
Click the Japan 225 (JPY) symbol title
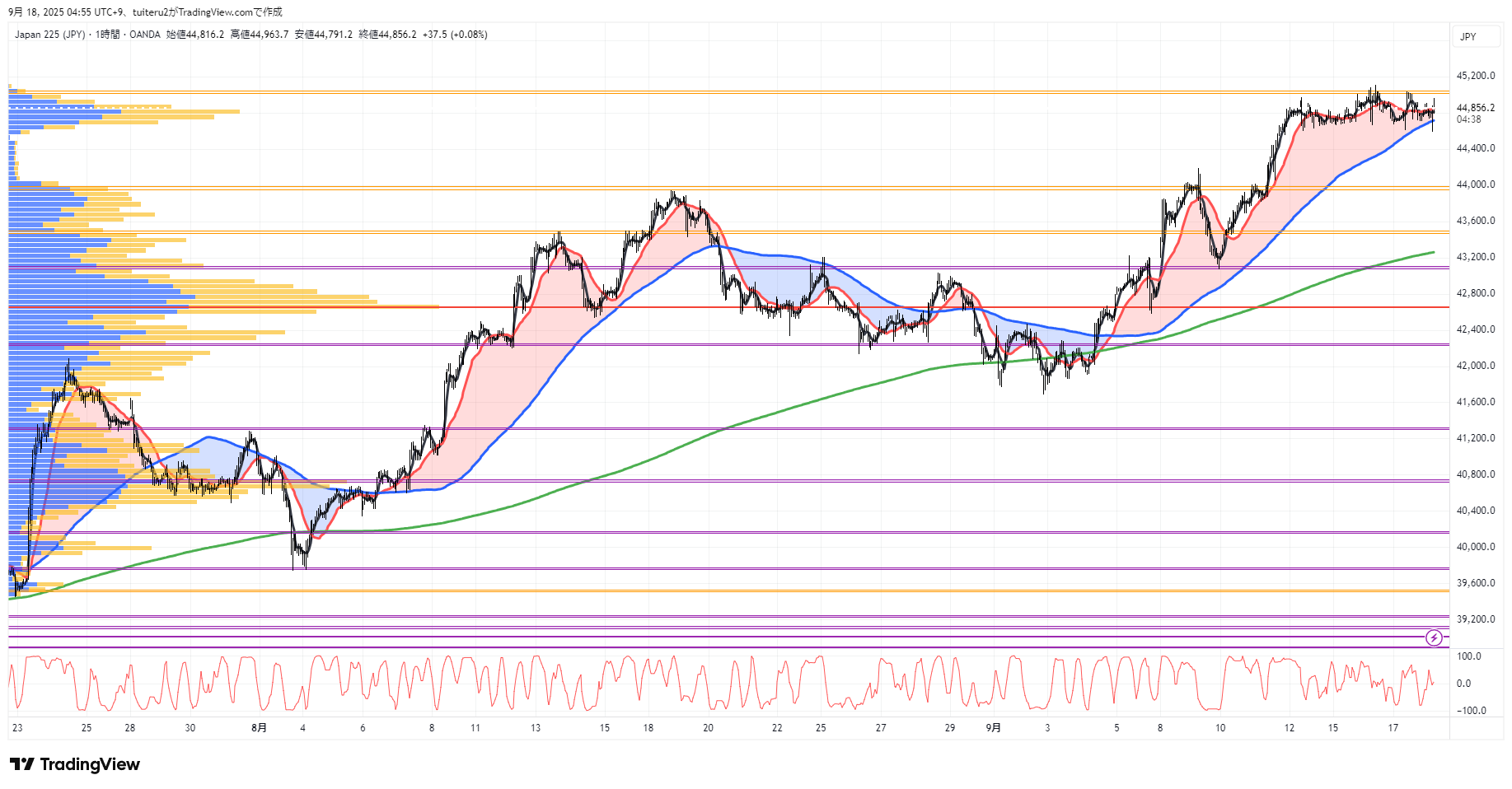tap(49, 35)
